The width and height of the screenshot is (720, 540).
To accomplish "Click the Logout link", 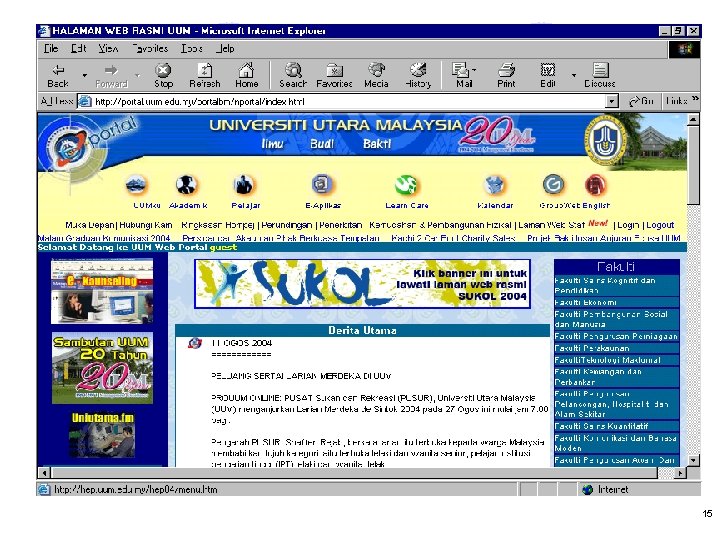I will [660, 225].
